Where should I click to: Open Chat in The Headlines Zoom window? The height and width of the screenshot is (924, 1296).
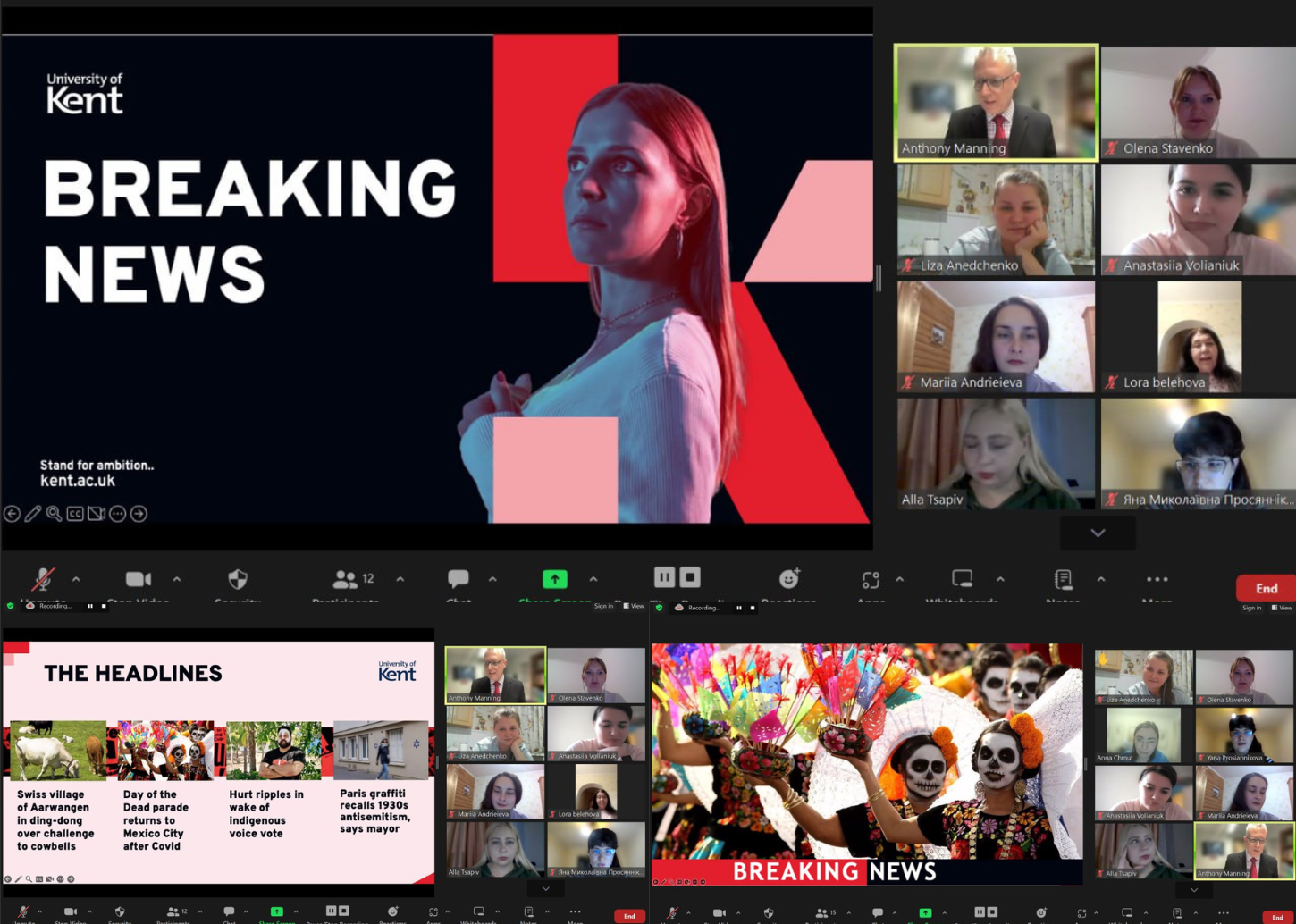[x=229, y=912]
